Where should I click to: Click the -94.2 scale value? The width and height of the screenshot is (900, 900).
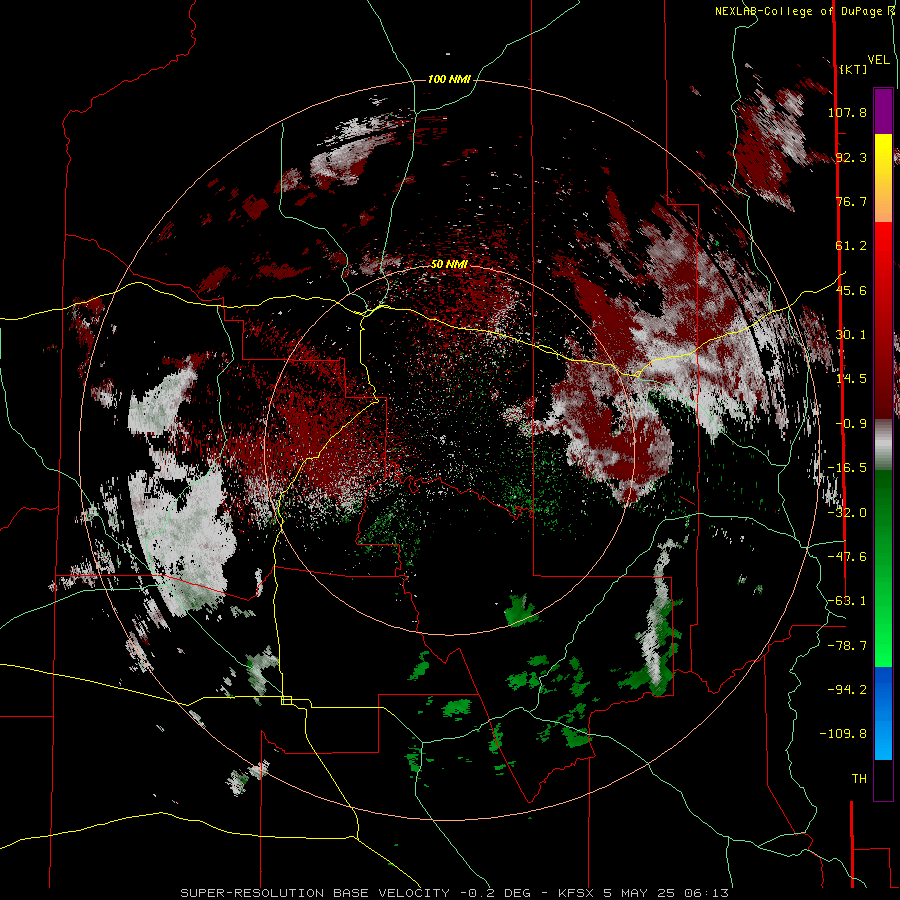tap(847, 689)
